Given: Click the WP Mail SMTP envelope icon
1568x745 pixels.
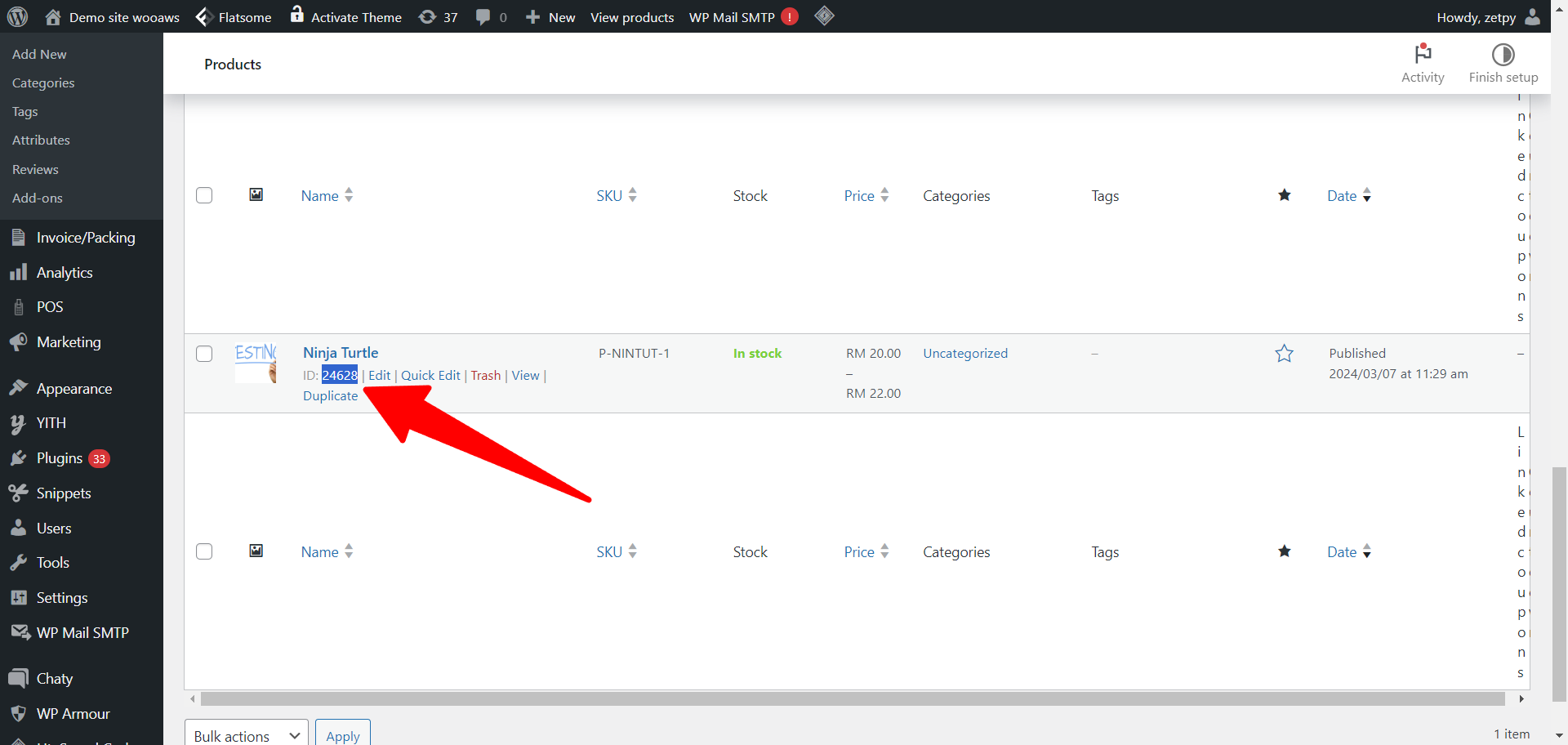Looking at the screenshot, I should tap(20, 632).
